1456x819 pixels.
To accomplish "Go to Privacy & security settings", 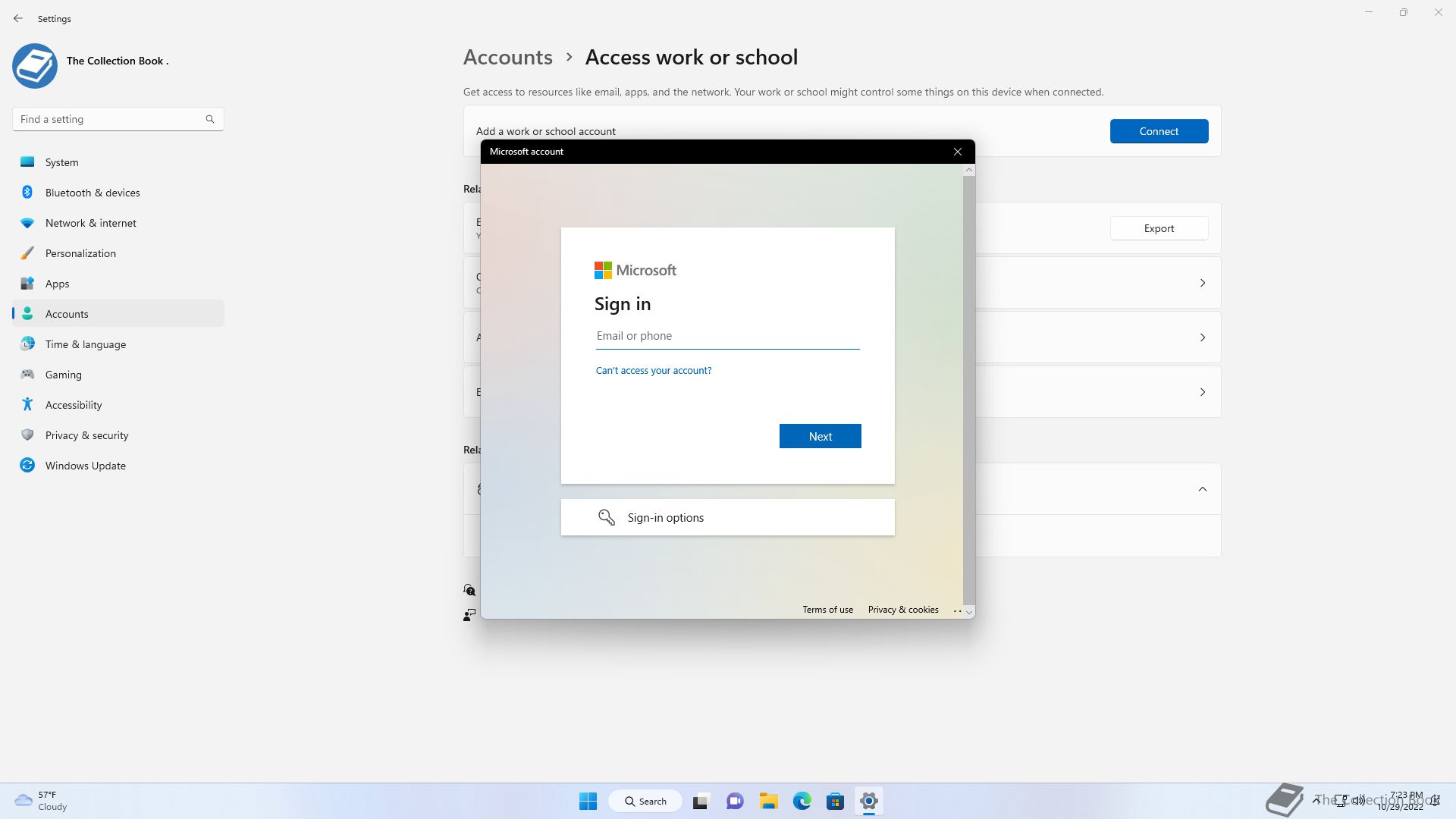I will [x=86, y=435].
